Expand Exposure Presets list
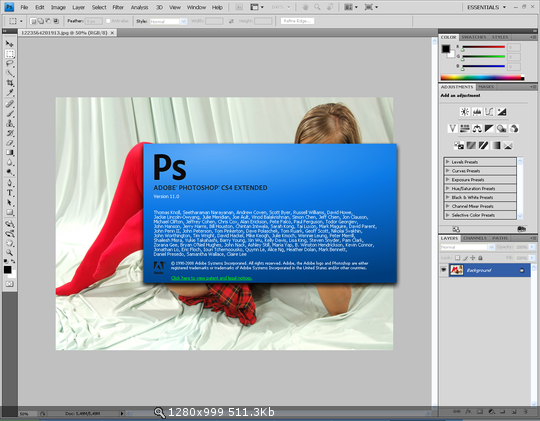 pos(448,179)
